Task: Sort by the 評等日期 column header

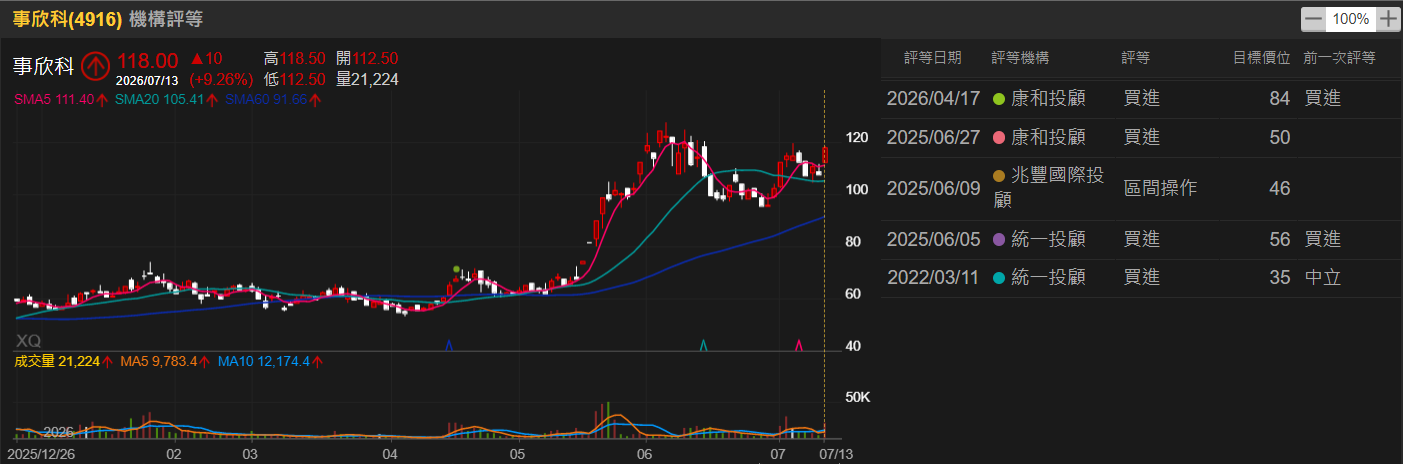Action: (x=933, y=59)
